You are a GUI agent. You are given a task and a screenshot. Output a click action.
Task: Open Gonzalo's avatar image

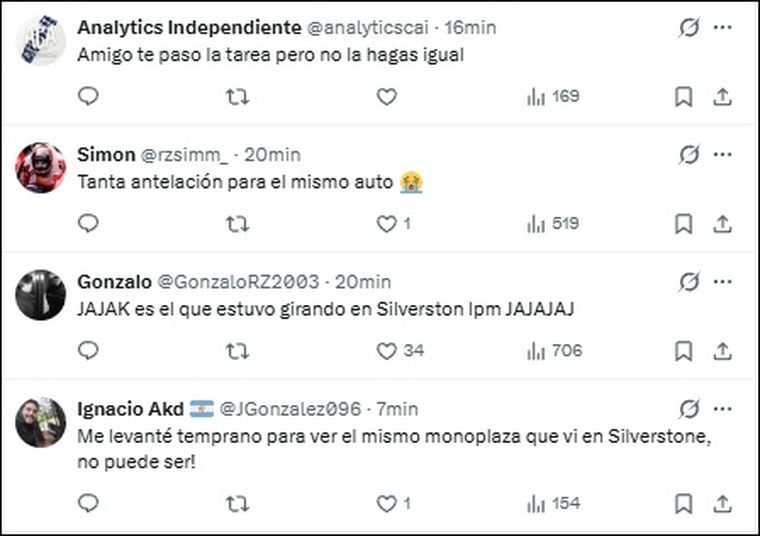click(41, 295)
